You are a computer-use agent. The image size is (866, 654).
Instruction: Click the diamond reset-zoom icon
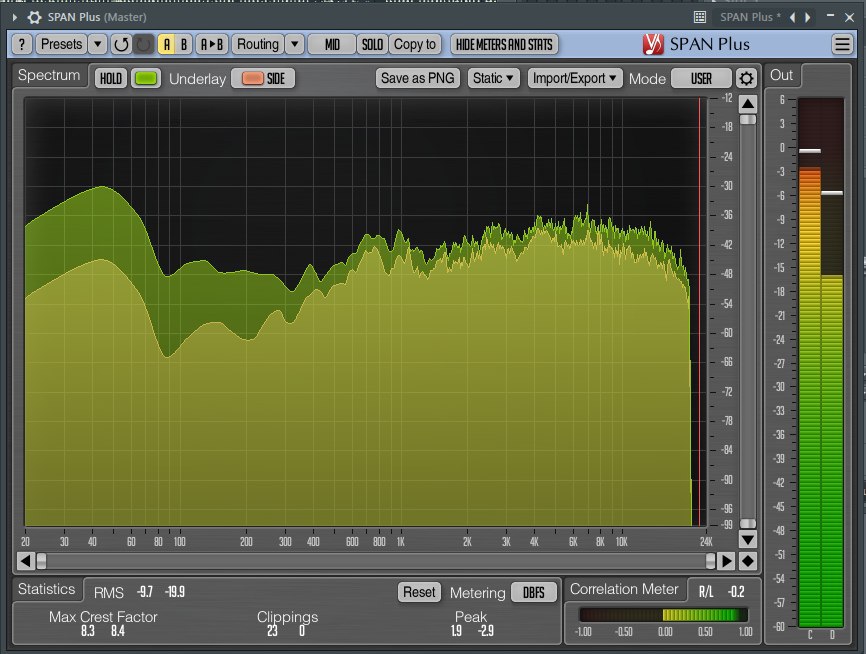click(748, 561)
